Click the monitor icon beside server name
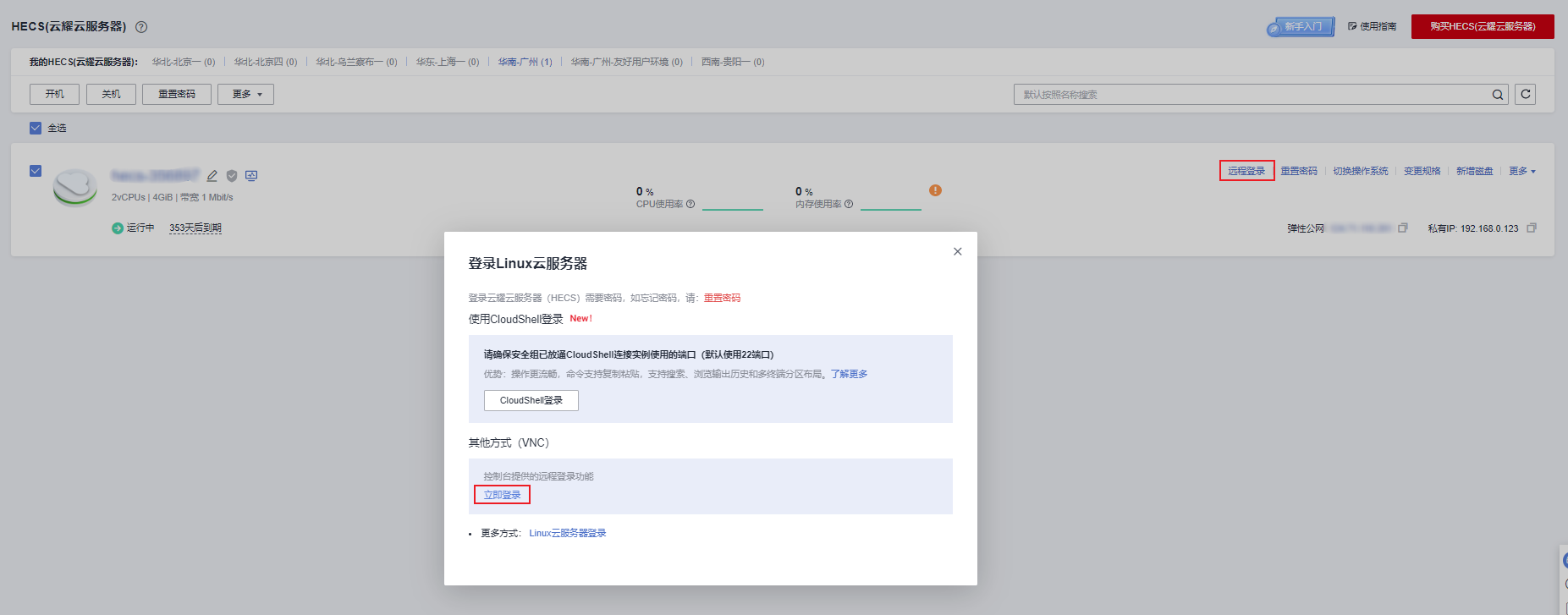The width and height of the screenshot is (1568, 615). (251, 175)
